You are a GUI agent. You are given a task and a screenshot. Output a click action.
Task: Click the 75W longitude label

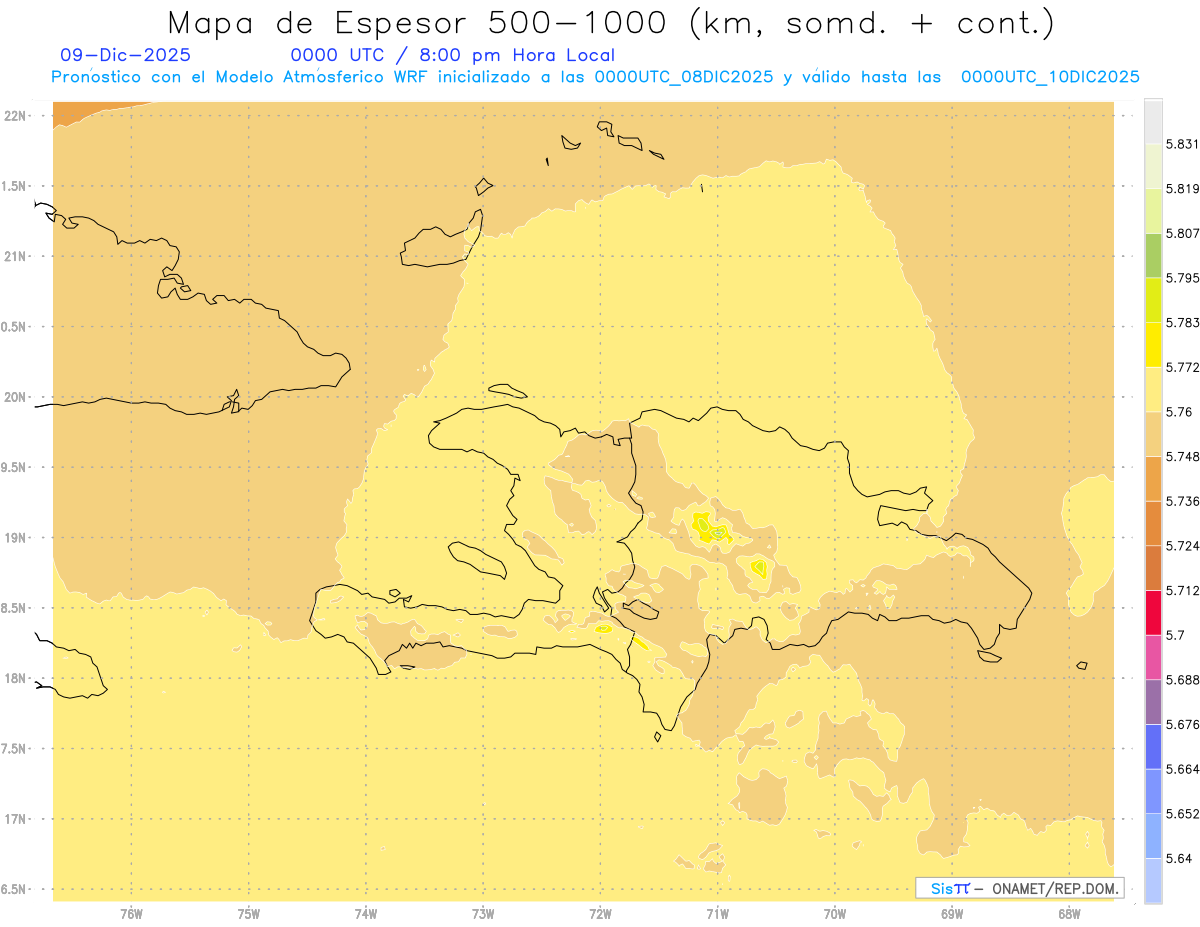[x=249, y=914]
